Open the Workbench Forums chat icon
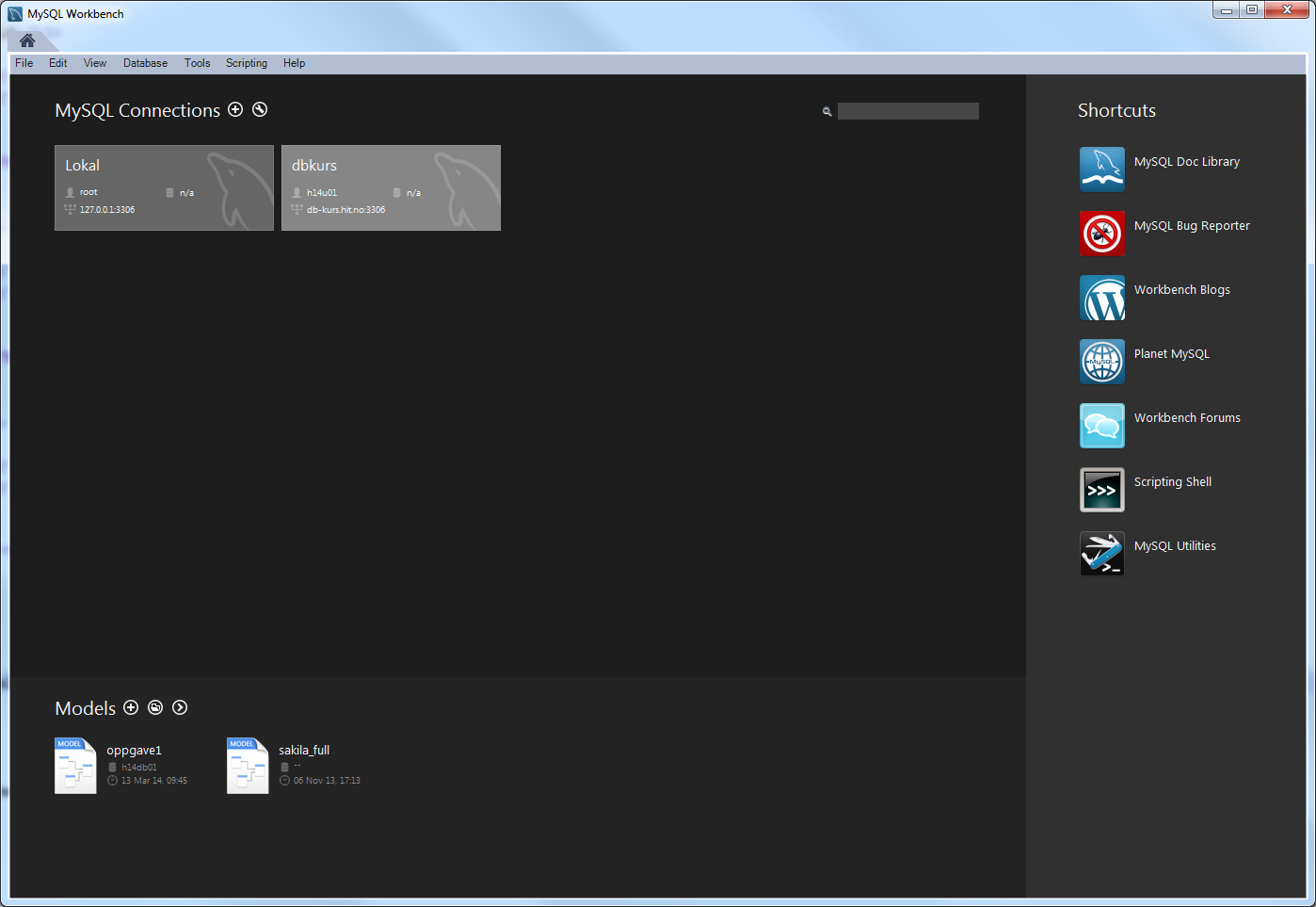 point(1101,426)
